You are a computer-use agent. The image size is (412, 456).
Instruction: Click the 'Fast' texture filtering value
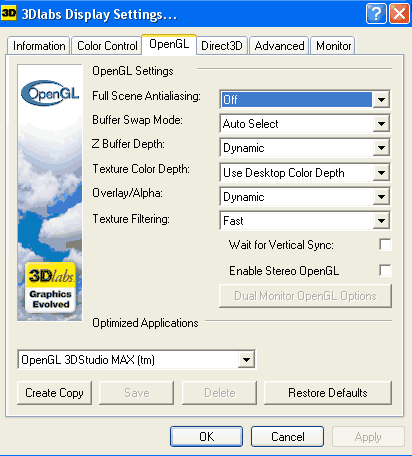(x=233, y=221)
